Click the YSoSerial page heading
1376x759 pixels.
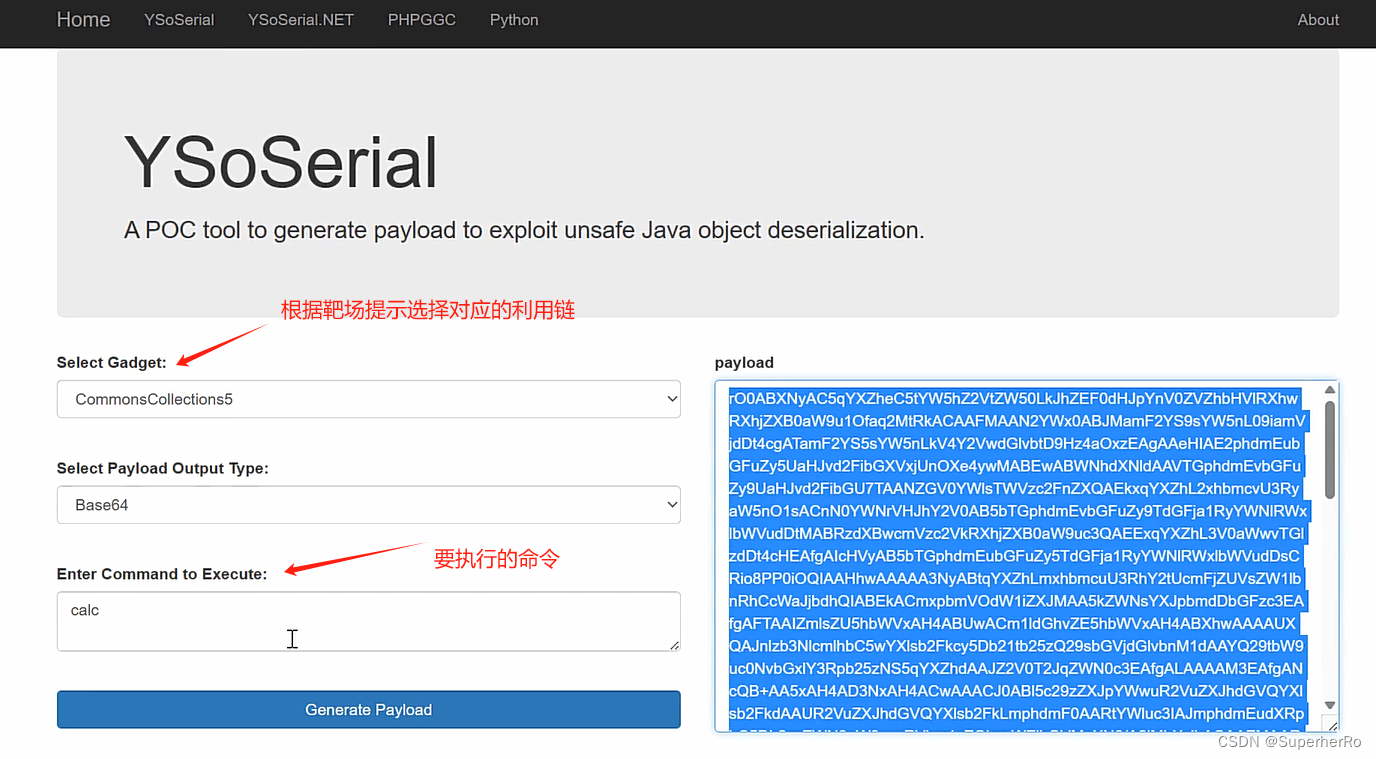(x=281, y=162)
